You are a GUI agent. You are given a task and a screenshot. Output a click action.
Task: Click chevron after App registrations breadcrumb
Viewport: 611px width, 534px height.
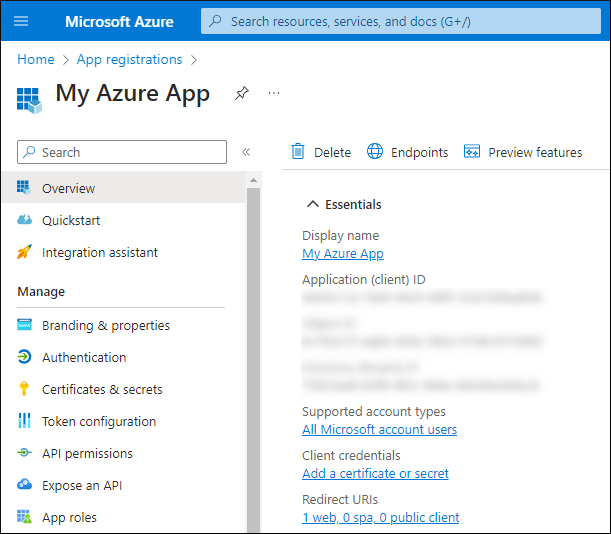click(x=194, y=60)
